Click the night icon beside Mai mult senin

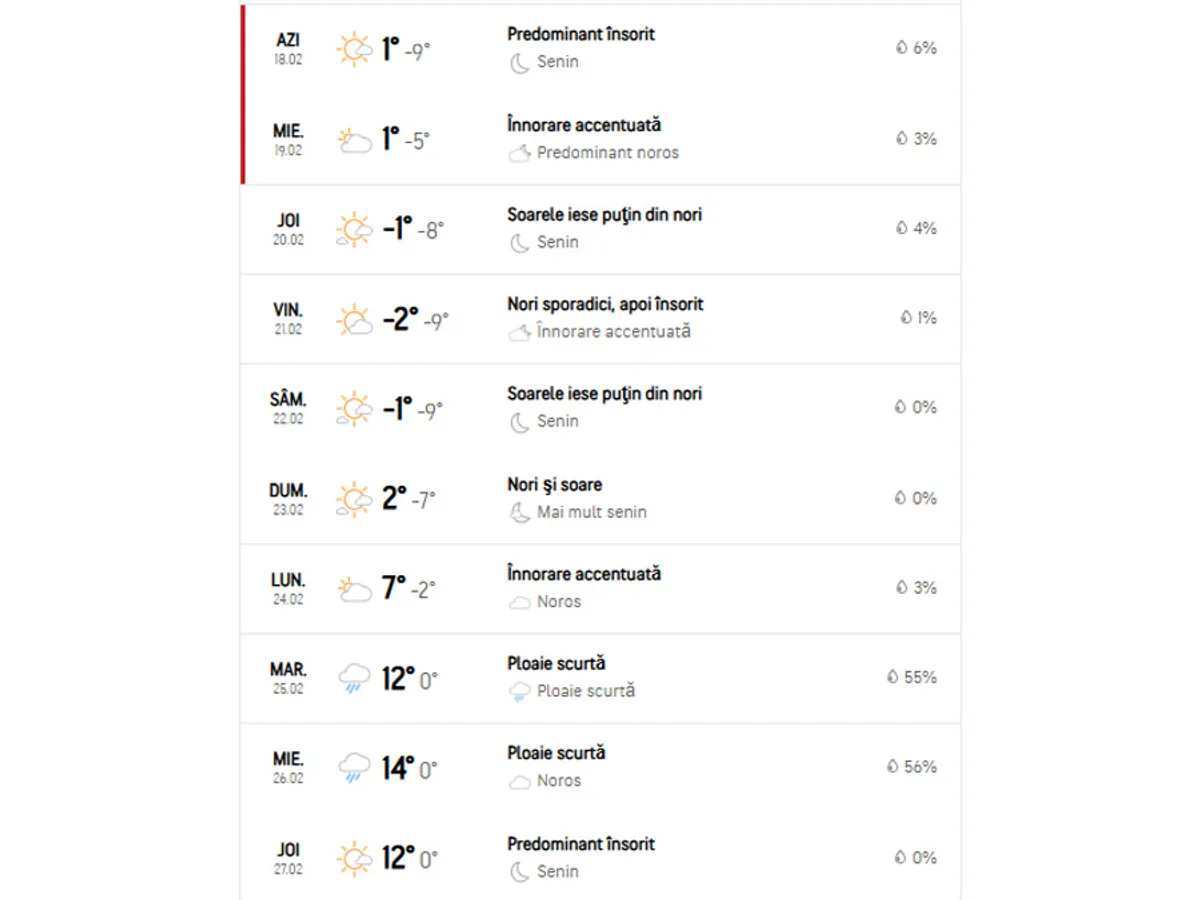pos(519,512)
